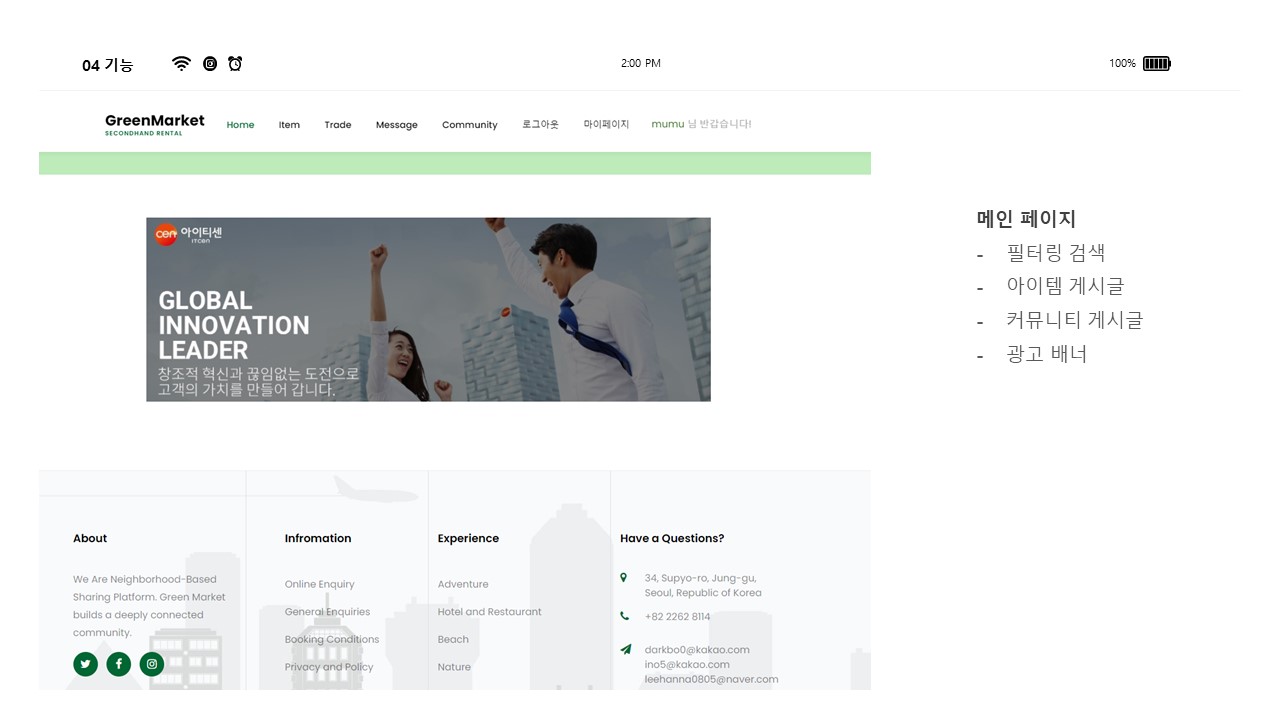1280x720 pixels.
Task: Switch to the Item tab
Action: coord(289,125)
